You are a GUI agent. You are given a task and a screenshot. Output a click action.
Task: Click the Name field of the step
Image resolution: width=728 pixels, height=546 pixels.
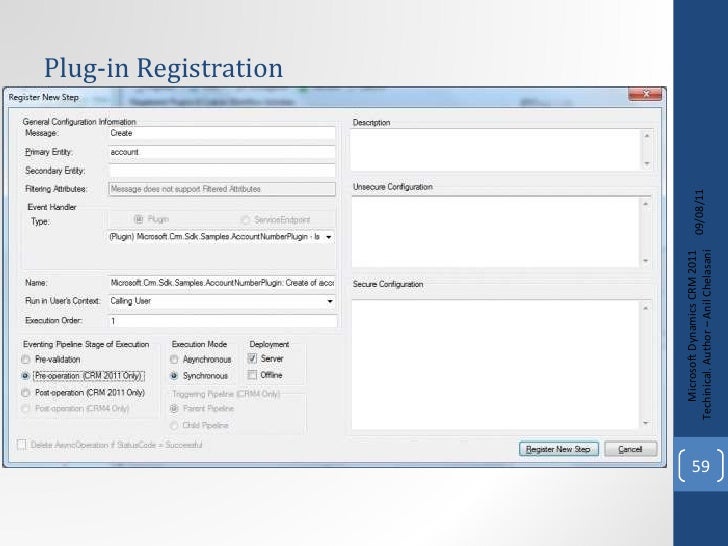click(221, 283)
